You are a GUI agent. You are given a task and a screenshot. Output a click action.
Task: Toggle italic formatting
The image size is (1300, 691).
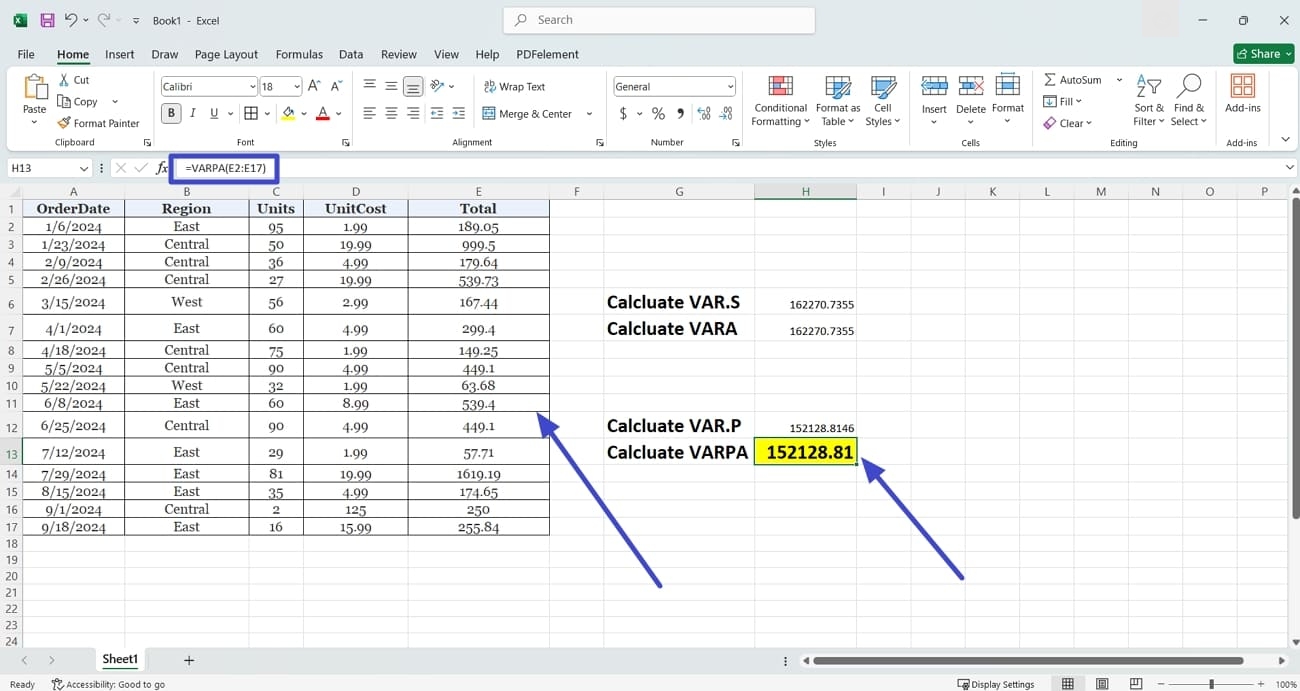(x=191, y=113)
